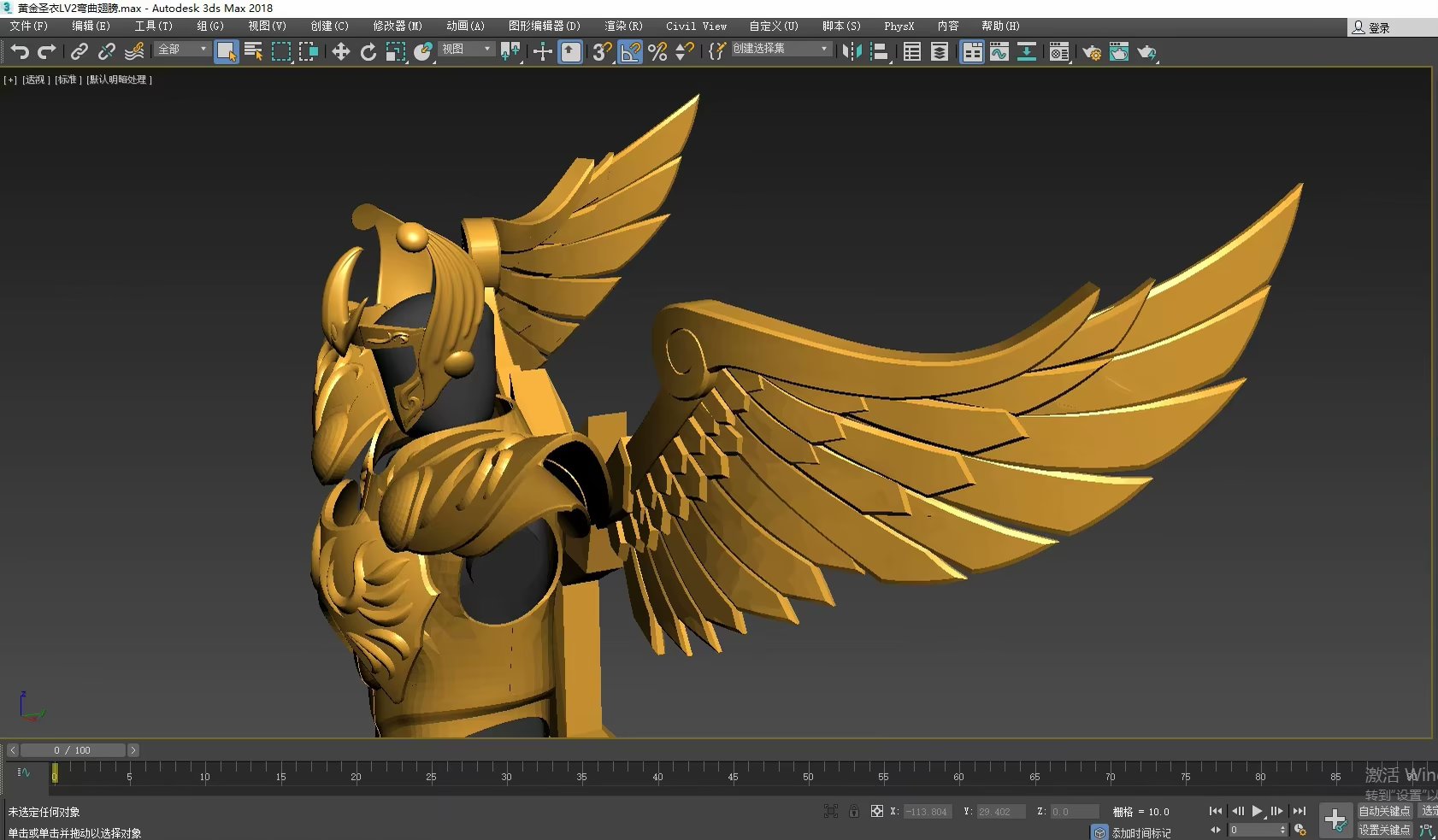Click the Mirror tool icon
The height and width of the screenshot is (840, 1438).
click(852, 52)
